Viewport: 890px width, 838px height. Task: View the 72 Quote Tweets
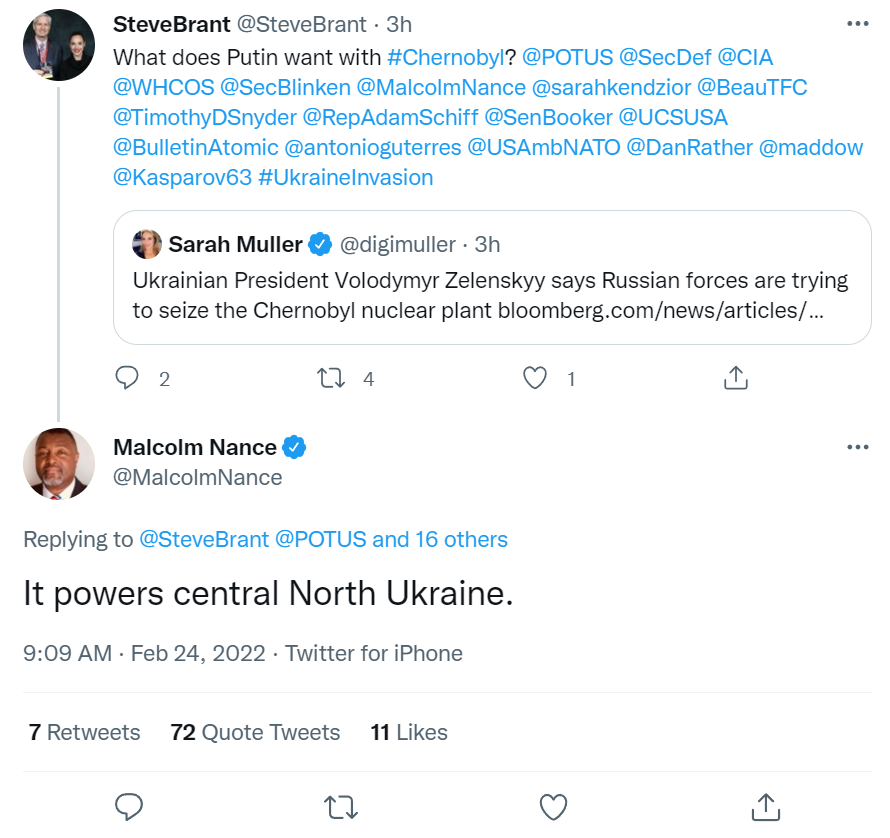coord(255,732)
